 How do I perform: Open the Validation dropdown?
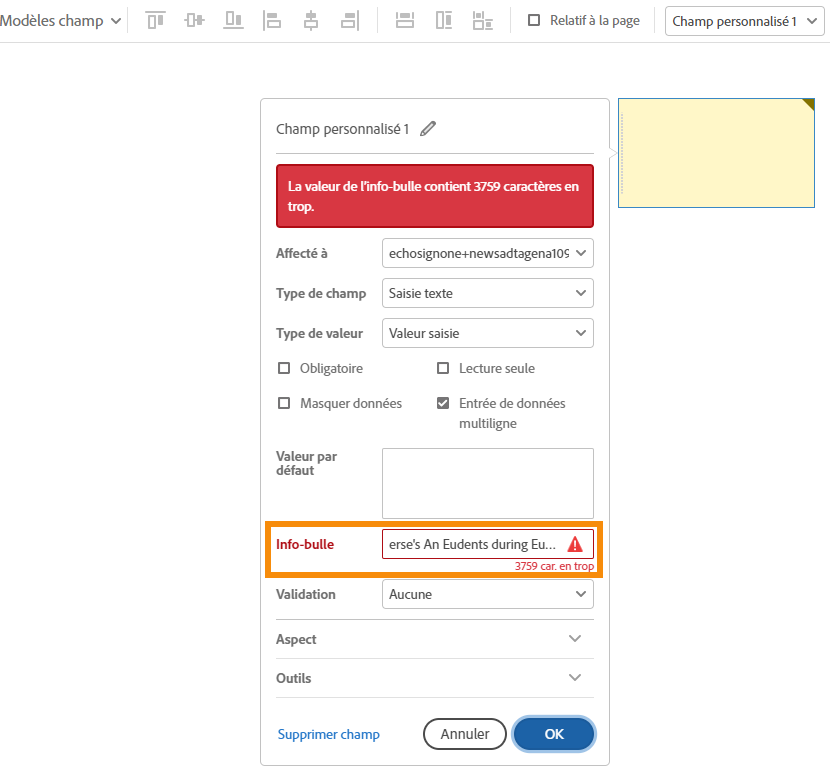click(488, 594)
